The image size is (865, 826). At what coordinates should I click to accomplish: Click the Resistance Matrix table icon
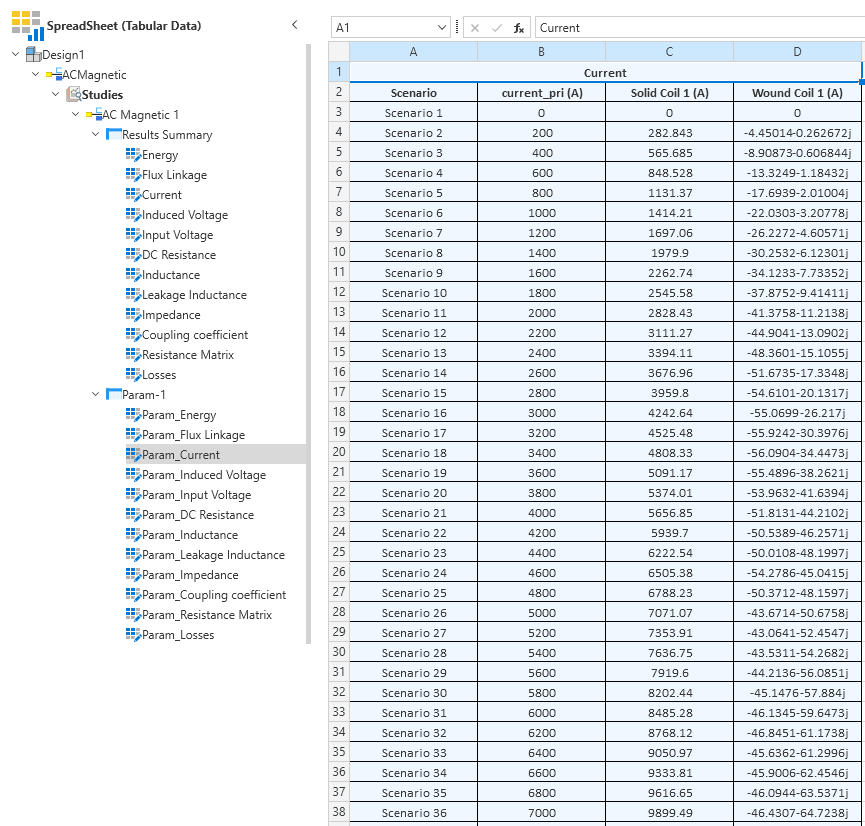[134, 355]
